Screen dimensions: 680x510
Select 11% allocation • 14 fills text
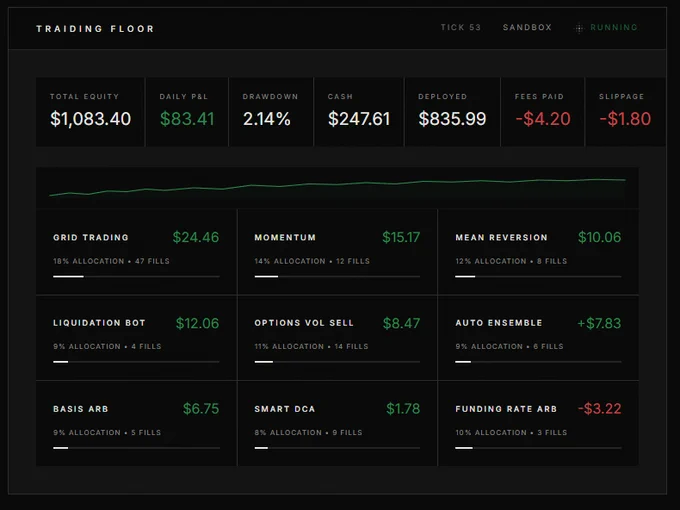[x=311, y=347]
